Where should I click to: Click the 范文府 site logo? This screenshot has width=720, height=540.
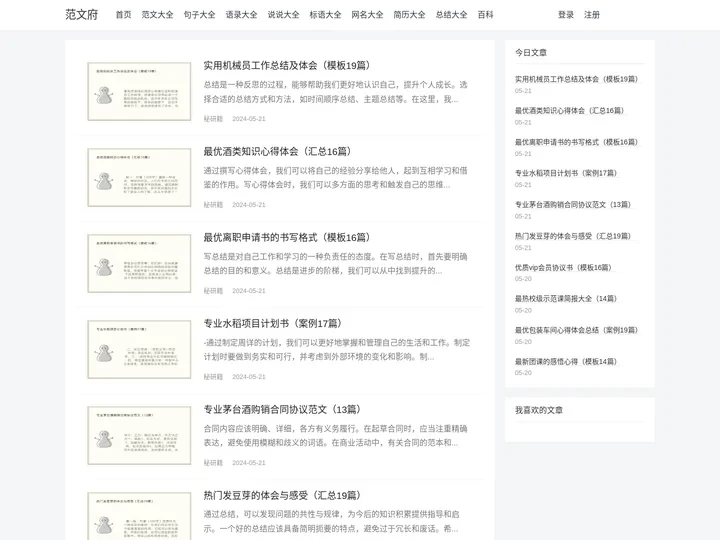pos(81,15)
